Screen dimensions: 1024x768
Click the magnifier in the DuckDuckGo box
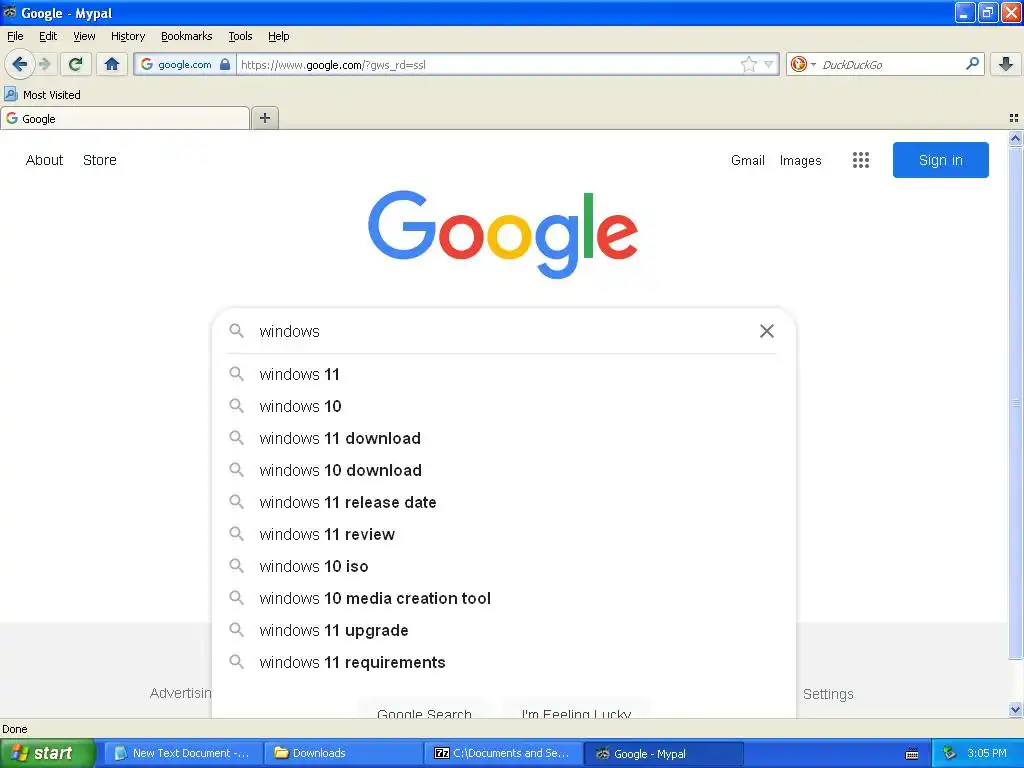(972, 64)
